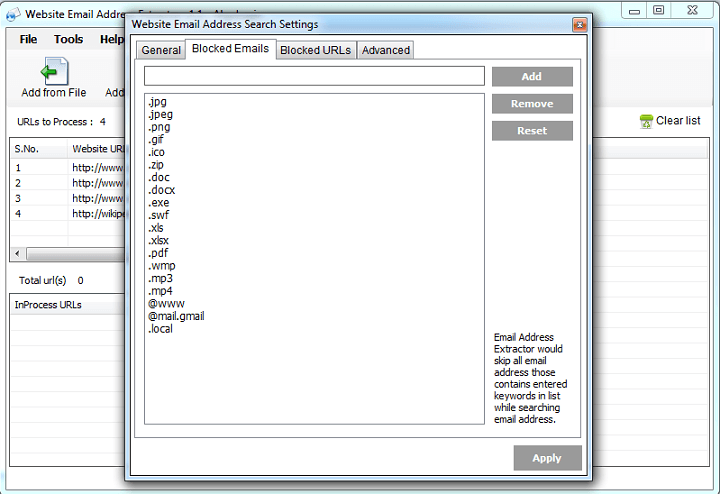Screen dimensions: 720x494
Task: Select the Blocked Emails tab
Action: point(231,49)
